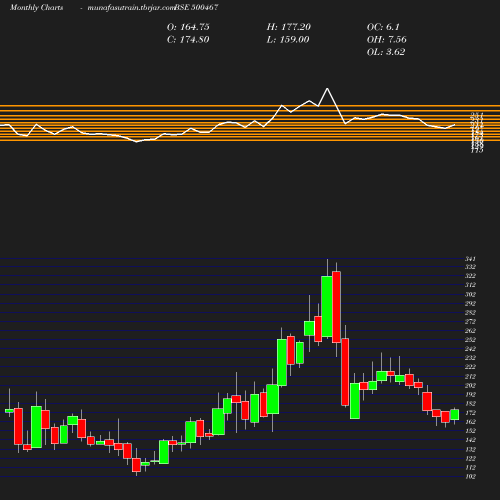Image resolution: width=500 pixels, height=500 pixels.
Task: Click the 302 price axis label
Action: coord(470,295)
